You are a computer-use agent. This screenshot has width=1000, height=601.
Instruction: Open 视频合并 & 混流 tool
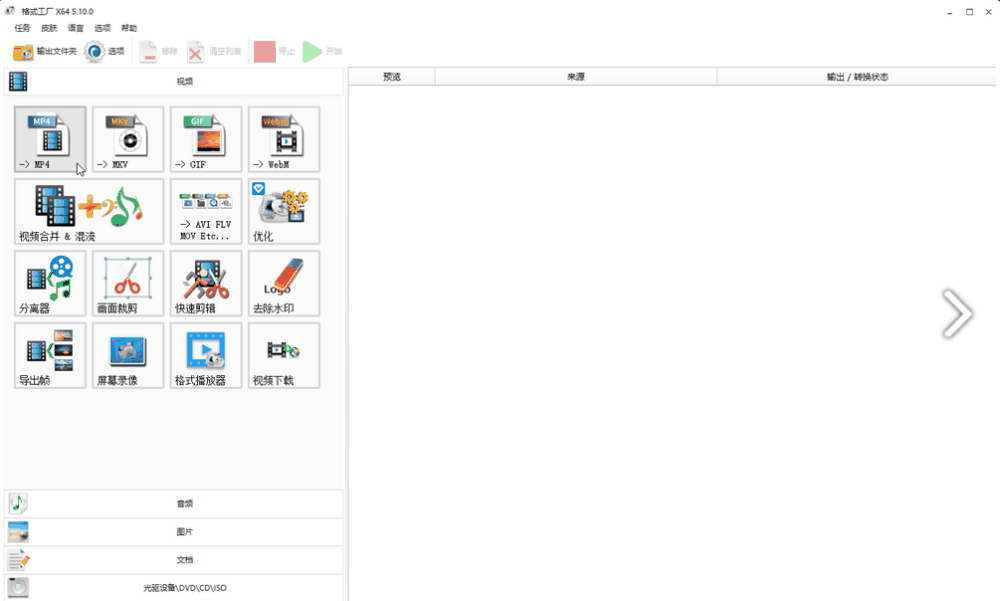click(89, 211)
